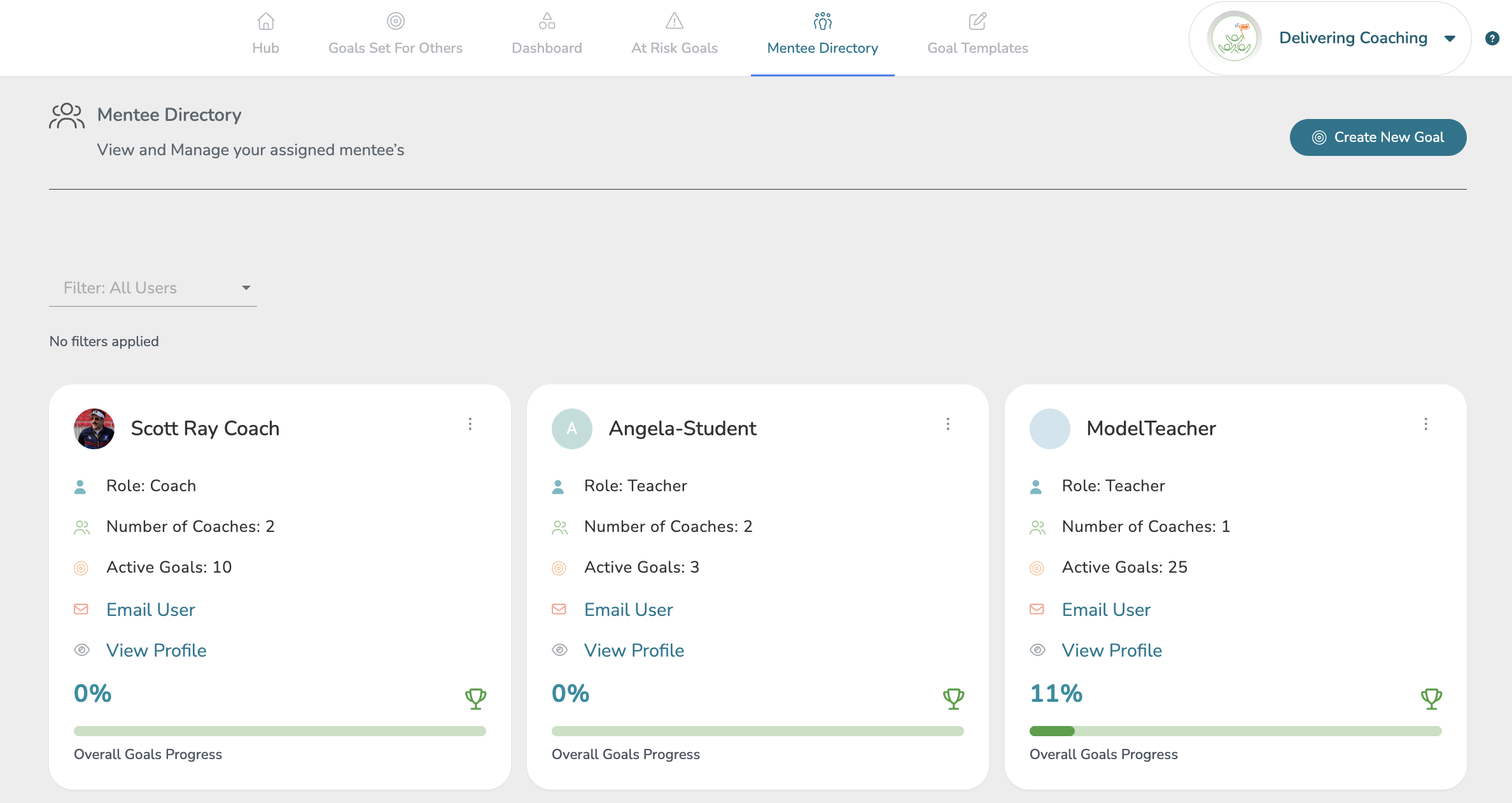Click Email User link for ModelTeacher
Screen dimensions: 1512x803
point(1106,610)
